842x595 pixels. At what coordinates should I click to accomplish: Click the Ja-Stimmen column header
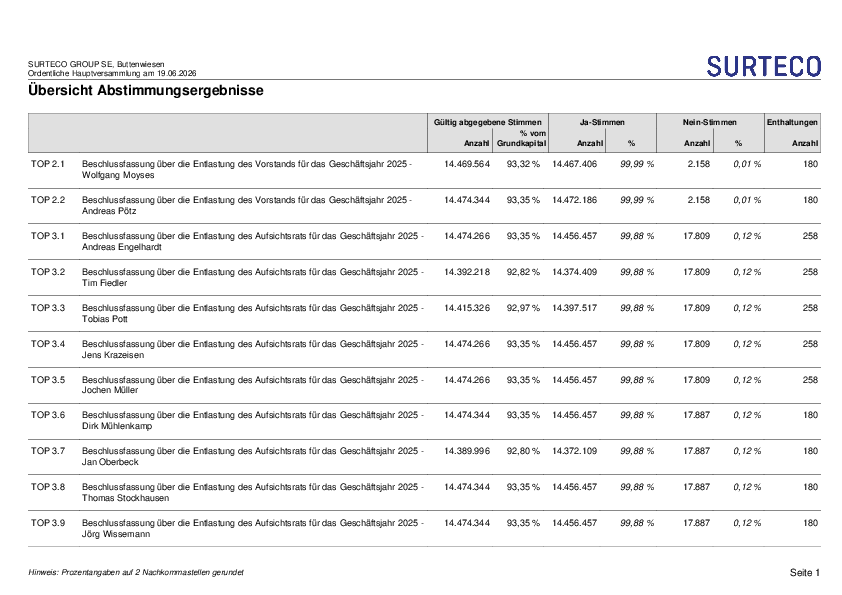pyautogui.click(x=602, y=122)
